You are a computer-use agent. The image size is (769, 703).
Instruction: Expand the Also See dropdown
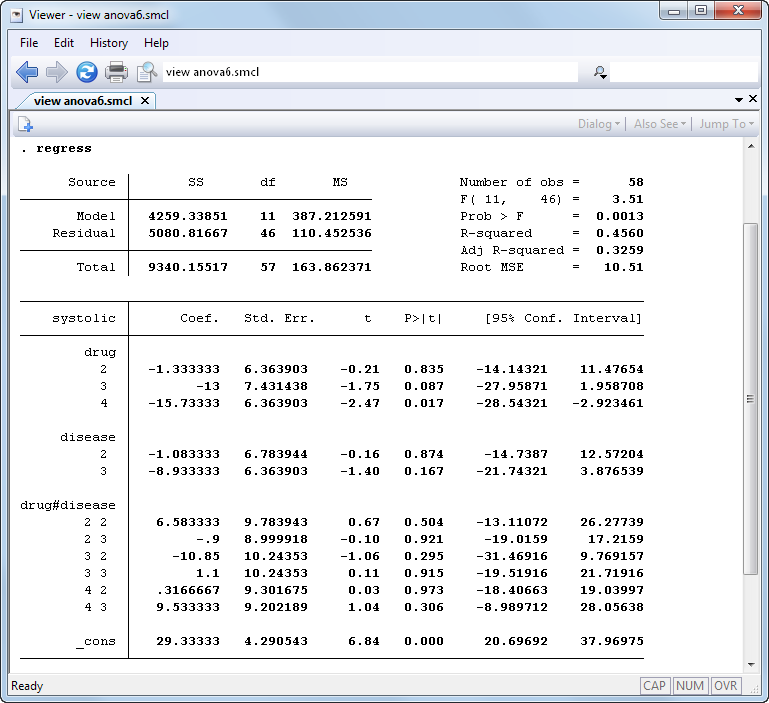click(660, 124)
